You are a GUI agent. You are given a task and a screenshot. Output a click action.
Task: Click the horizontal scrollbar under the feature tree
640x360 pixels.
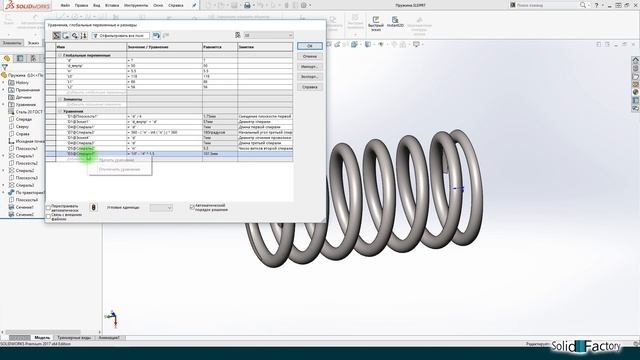tap(43, 332)
